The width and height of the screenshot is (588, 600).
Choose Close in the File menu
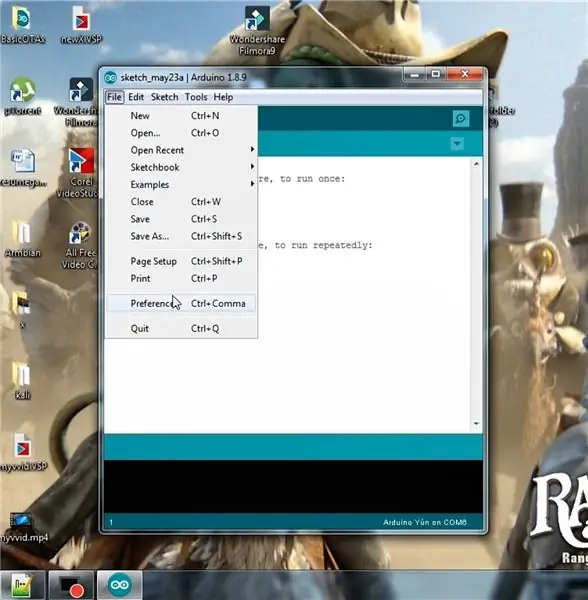pyautogui.click(x=181, y=202)
